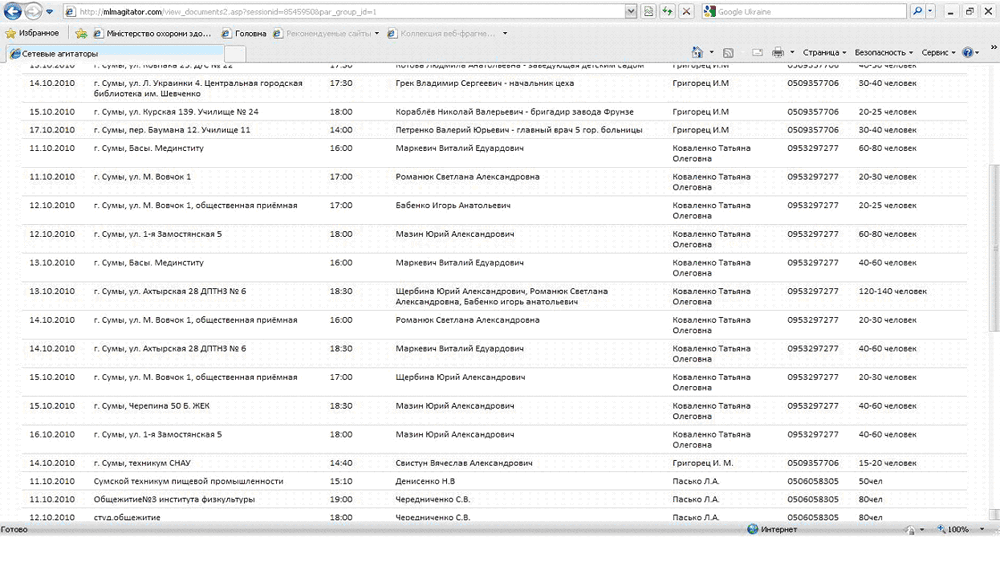Click the Print icon in command bar
1000x562 pixels.
pos(776,52)
